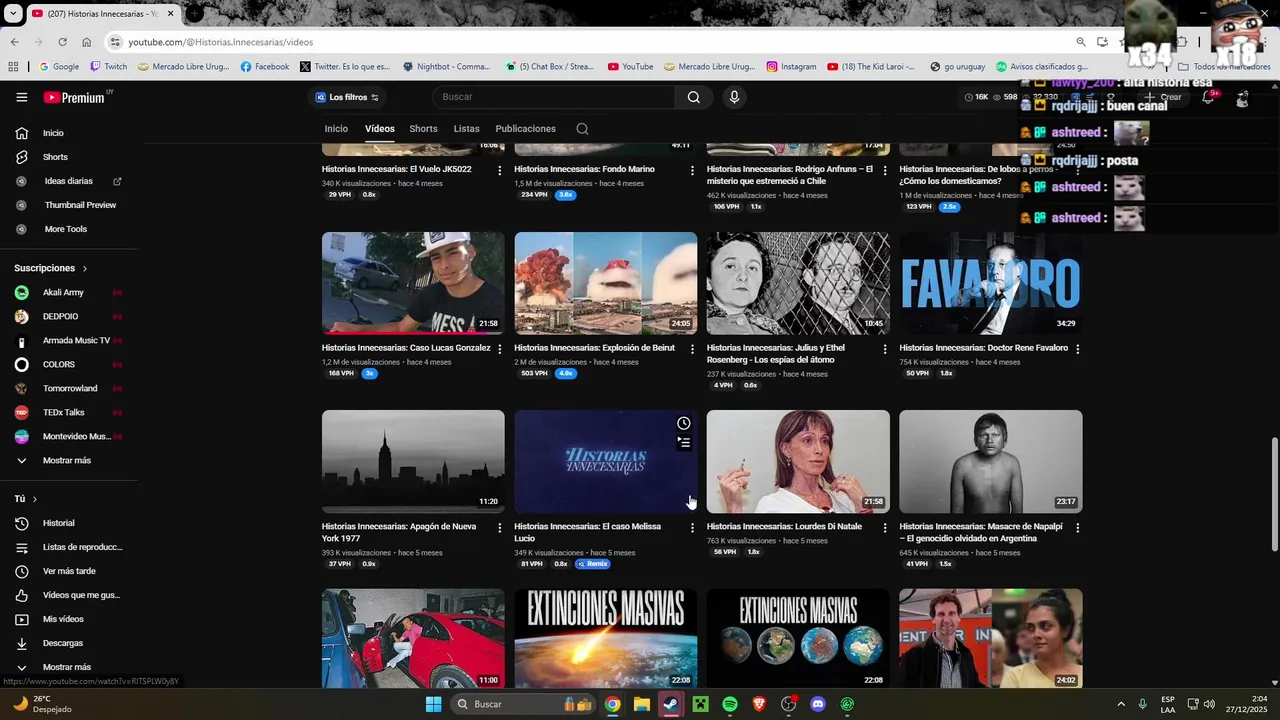Switch to the Listas channel tab
This screenshot has width=1280, height=720.
coord(466,129)
